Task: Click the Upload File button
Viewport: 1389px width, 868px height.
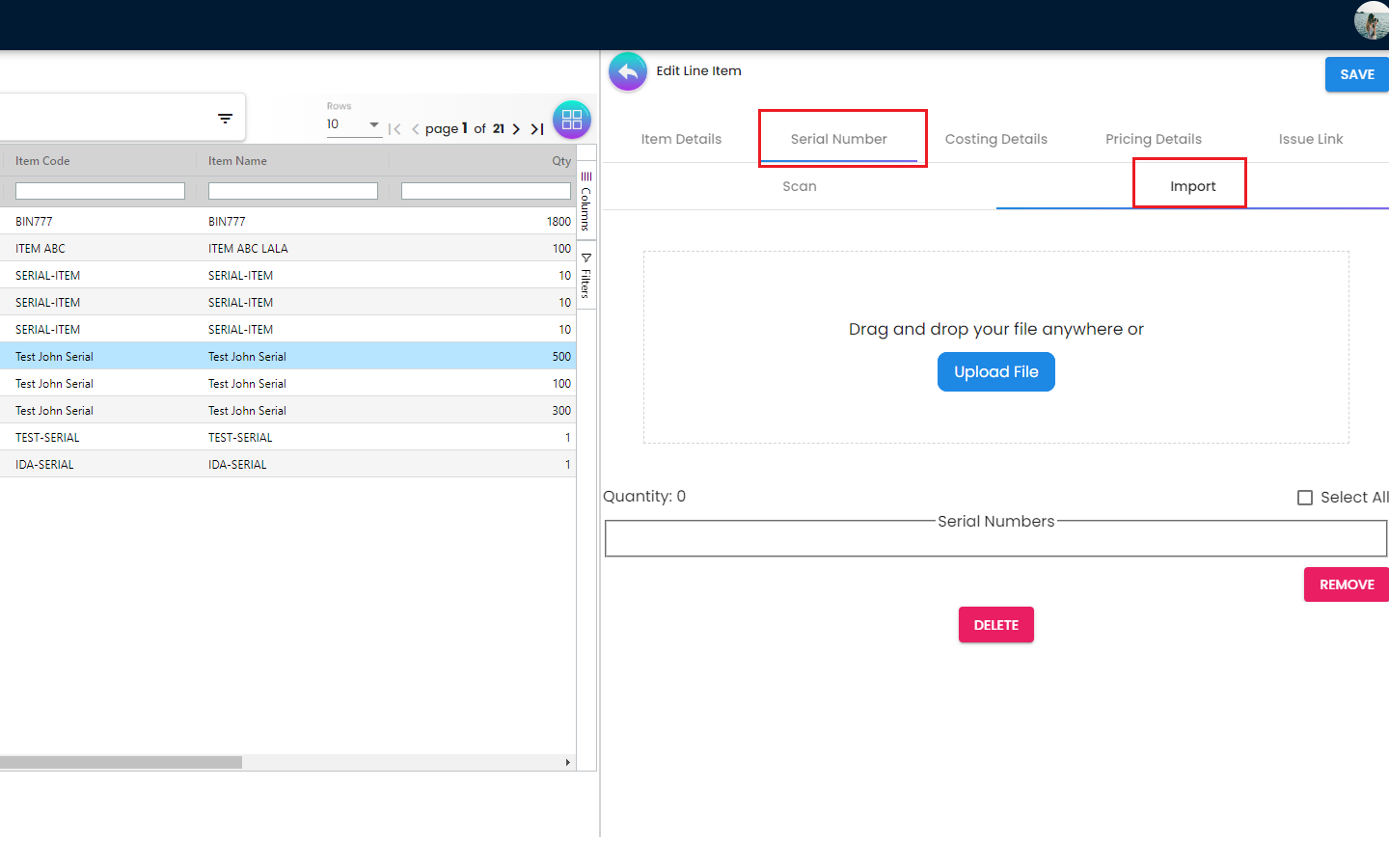Action: click(995, 372)
